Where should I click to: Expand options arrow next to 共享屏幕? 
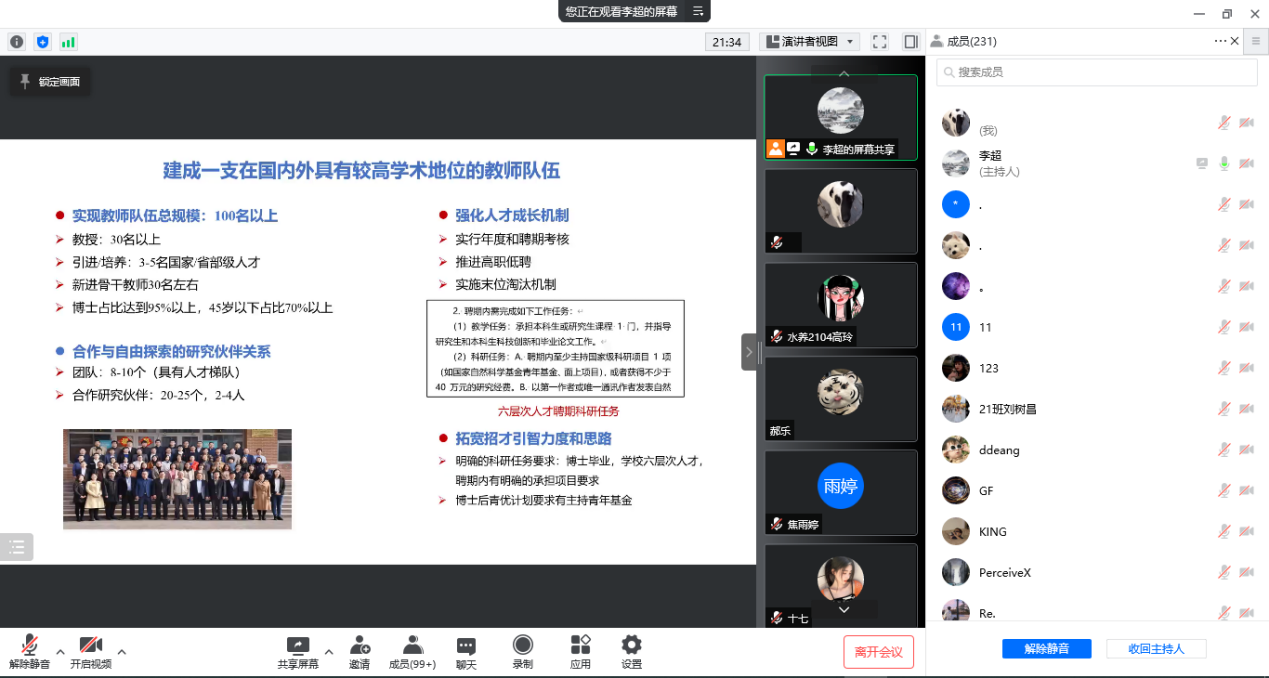pyautogui.click(x=329, y=652)
